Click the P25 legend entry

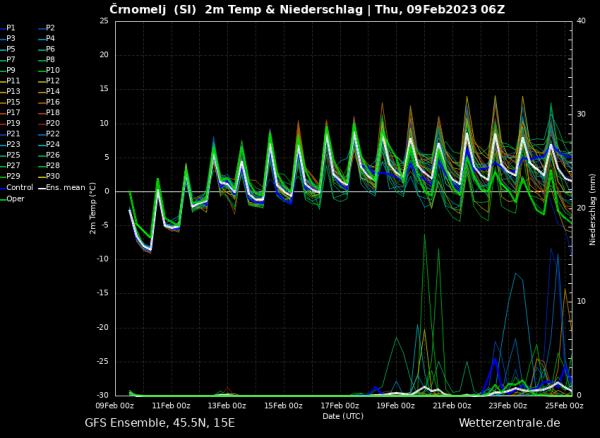click(x=10, y=155)
